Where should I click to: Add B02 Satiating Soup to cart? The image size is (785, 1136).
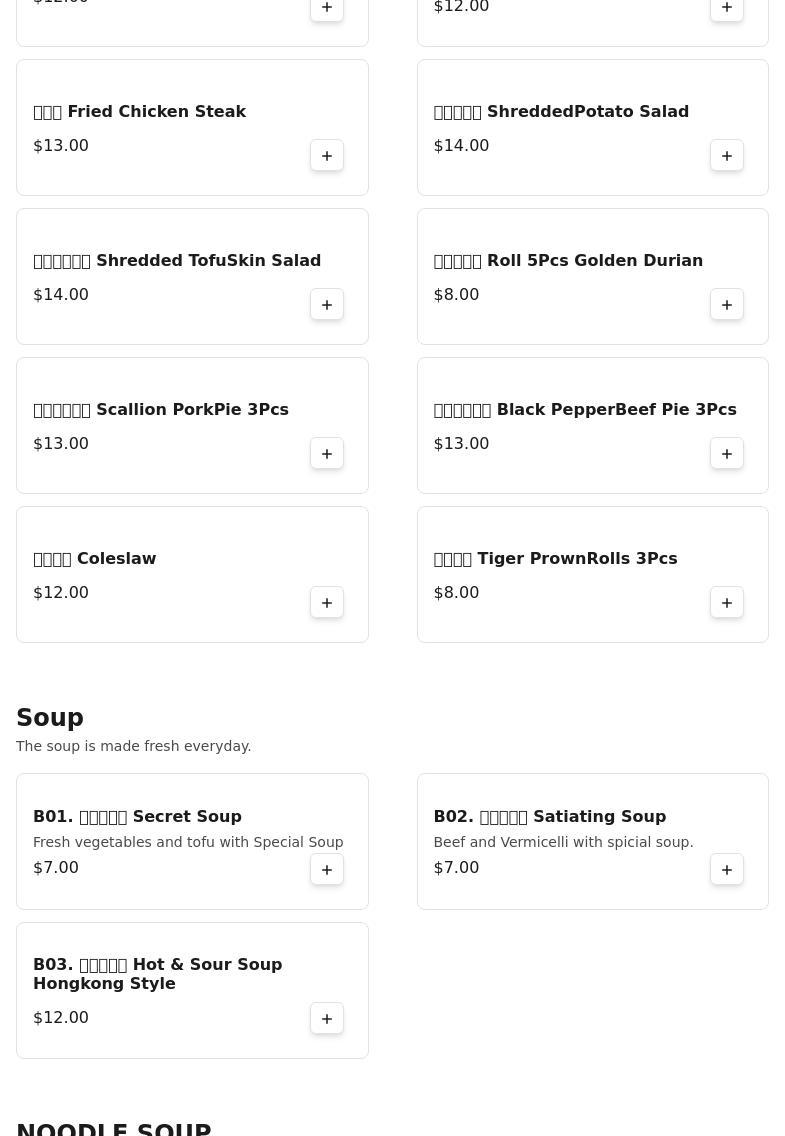[x=727, y=870]
